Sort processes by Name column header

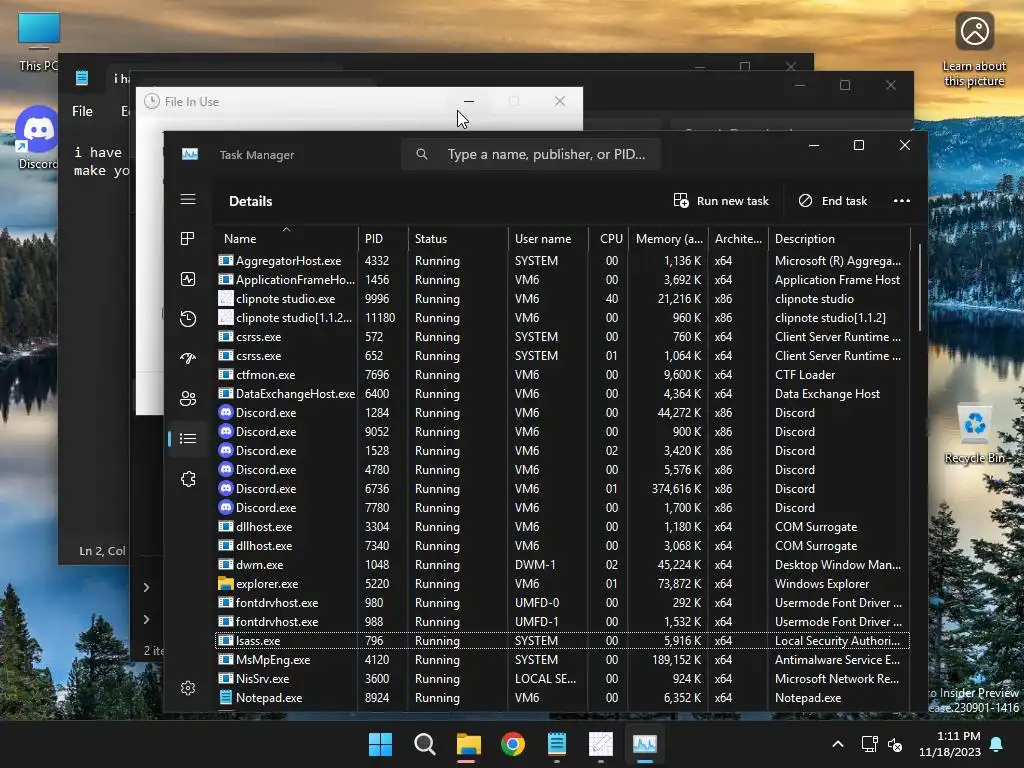(x=286, y=238)
